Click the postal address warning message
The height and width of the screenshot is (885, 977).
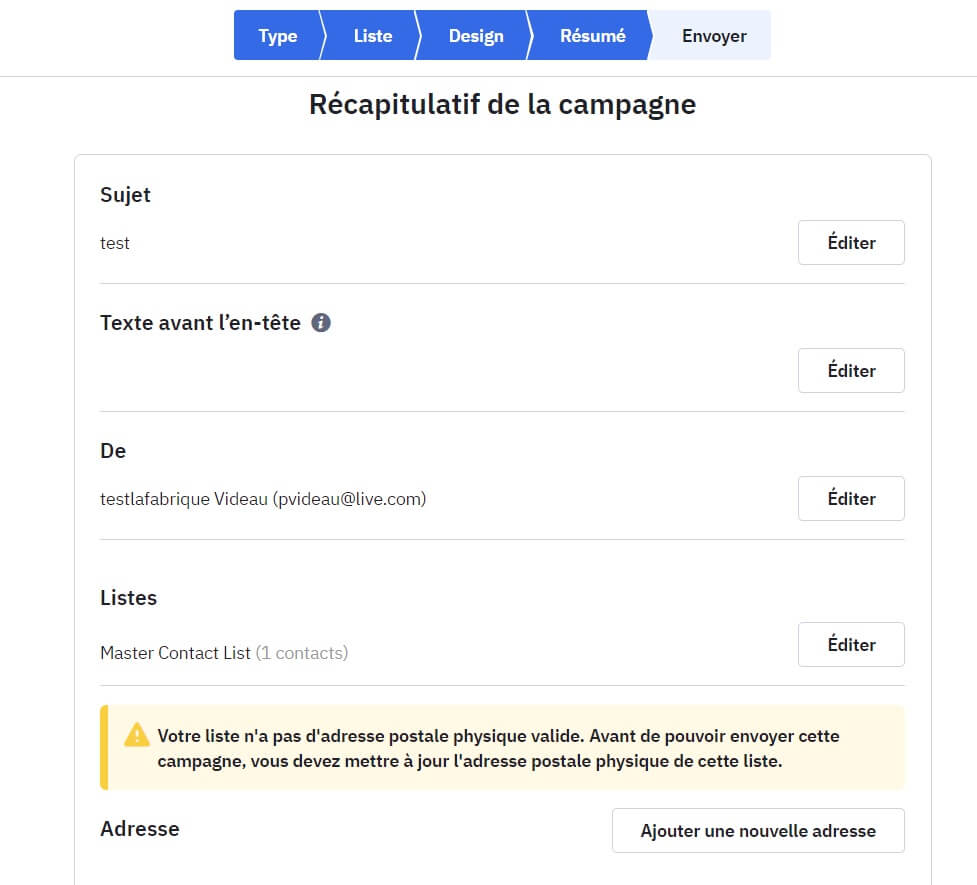[x=500, y=748]
